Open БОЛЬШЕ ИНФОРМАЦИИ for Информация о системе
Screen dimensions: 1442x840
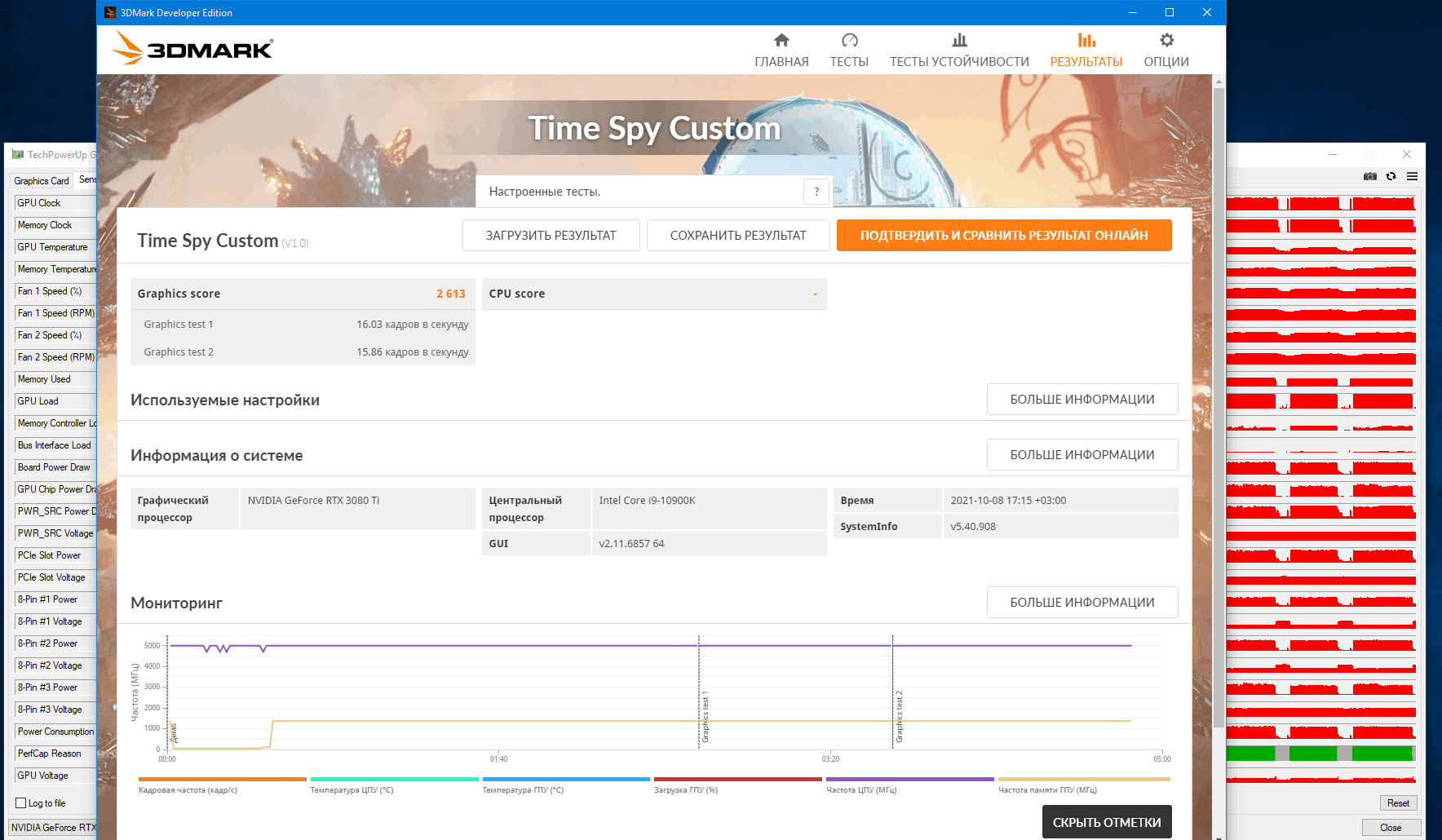click(1082, 455)
